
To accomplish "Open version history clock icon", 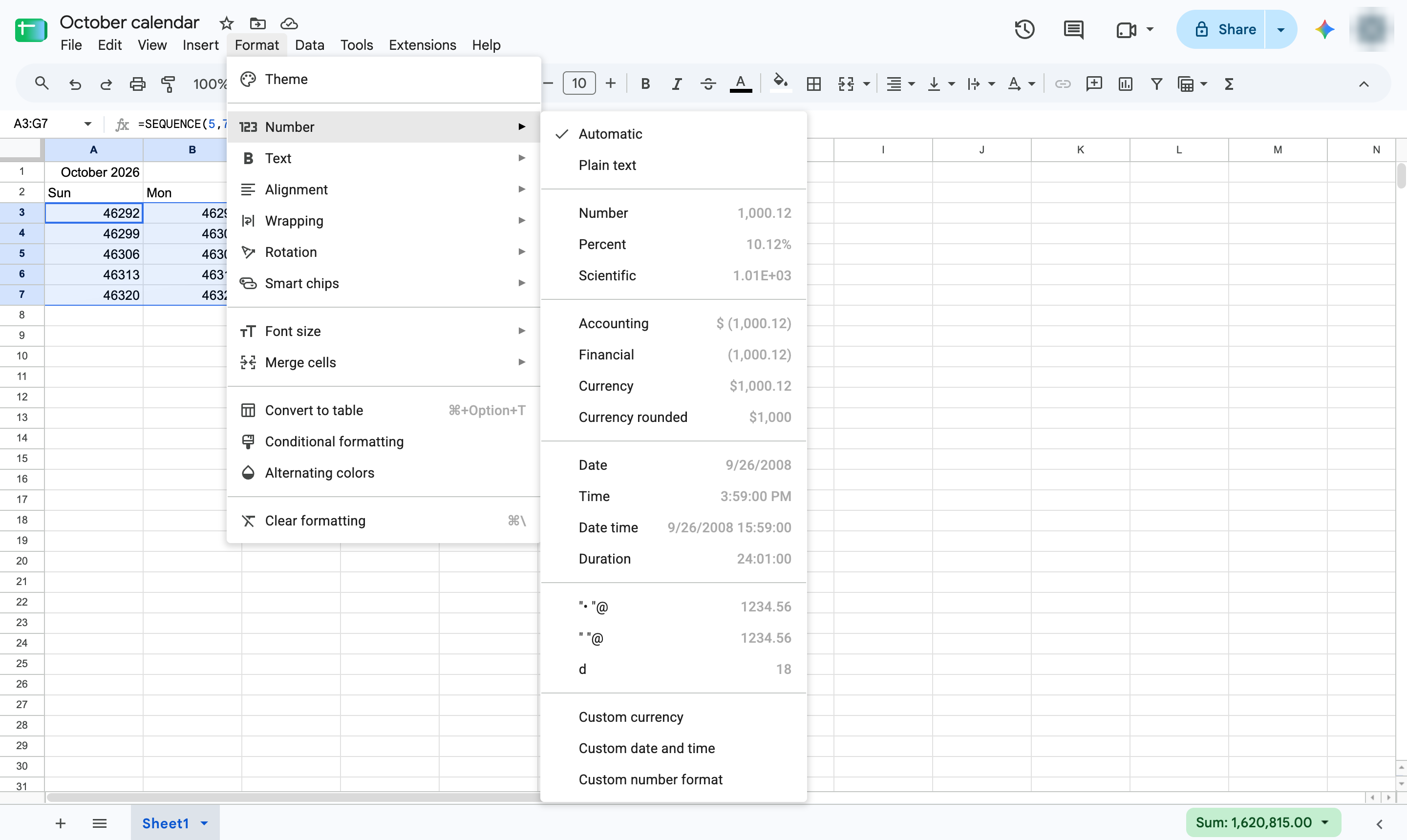I will click(x=1024, y=29).
